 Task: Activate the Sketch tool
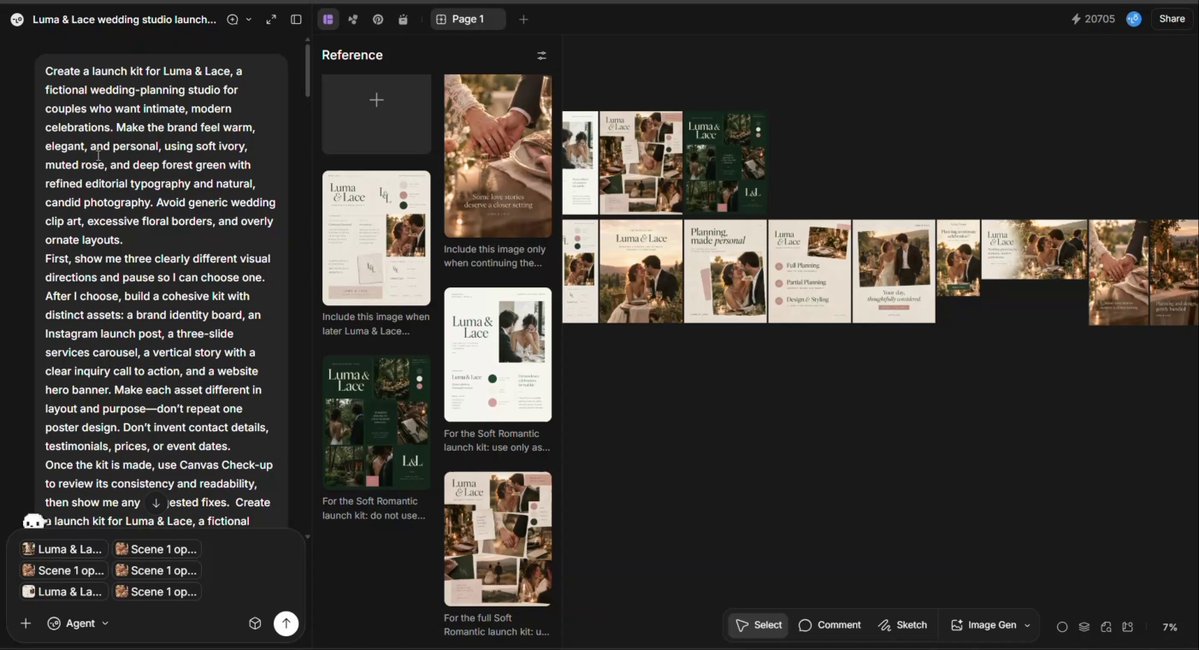[902, 625]
